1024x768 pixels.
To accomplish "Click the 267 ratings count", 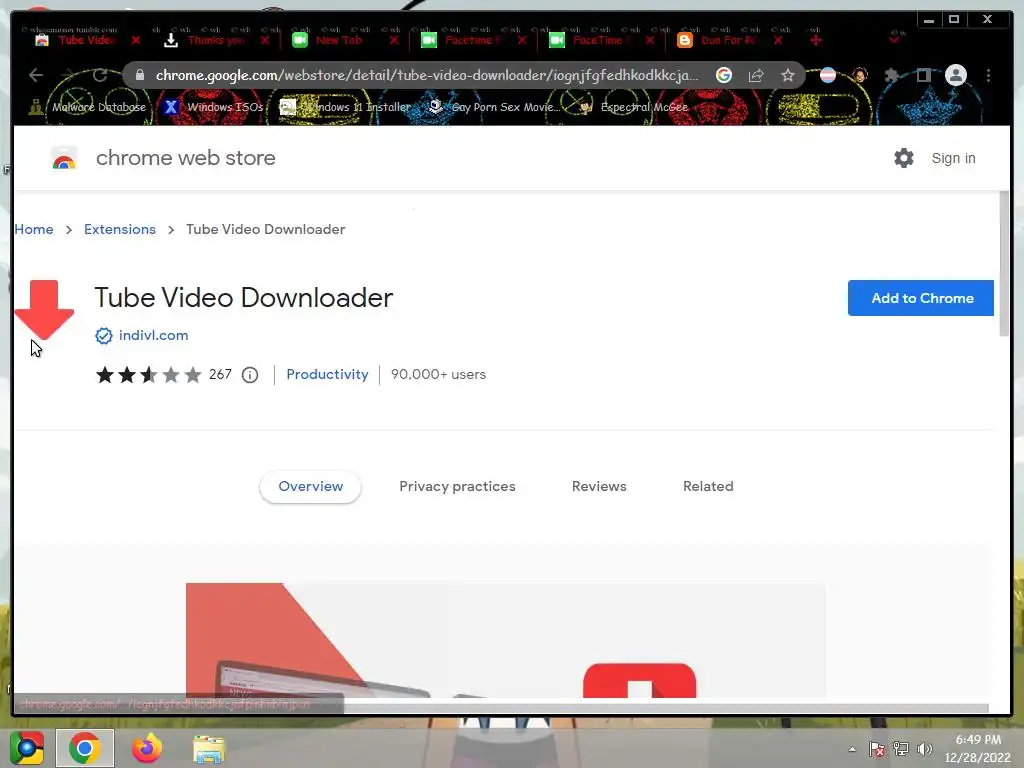I will [x=220, y=374].
